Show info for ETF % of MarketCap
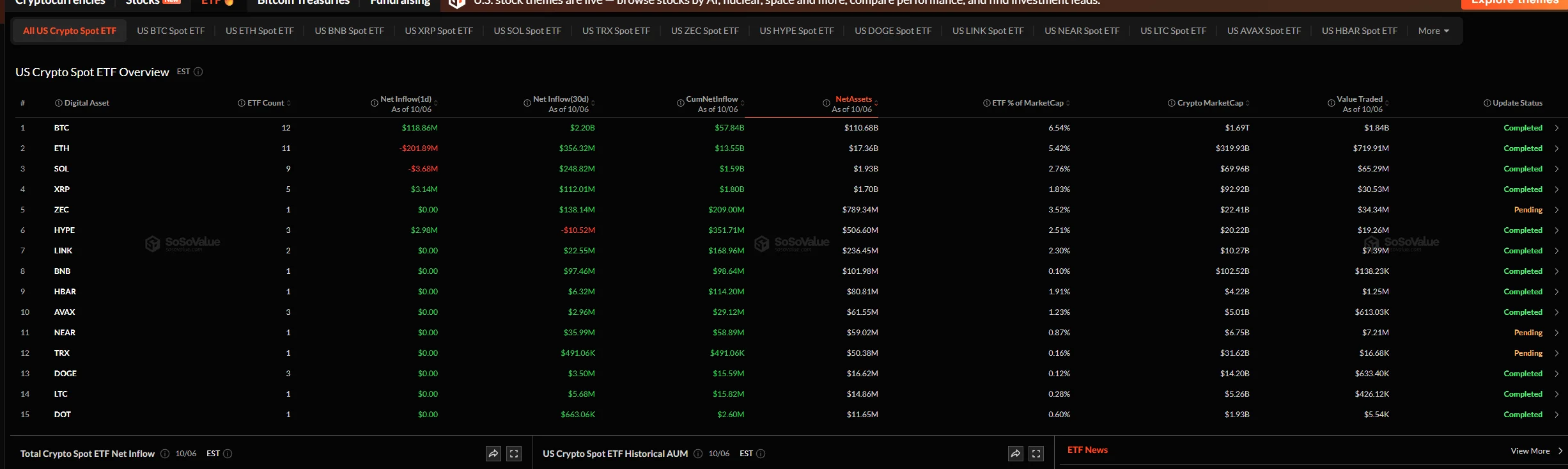This screenshot has height=469, width=1568. [x=987, y=103]
